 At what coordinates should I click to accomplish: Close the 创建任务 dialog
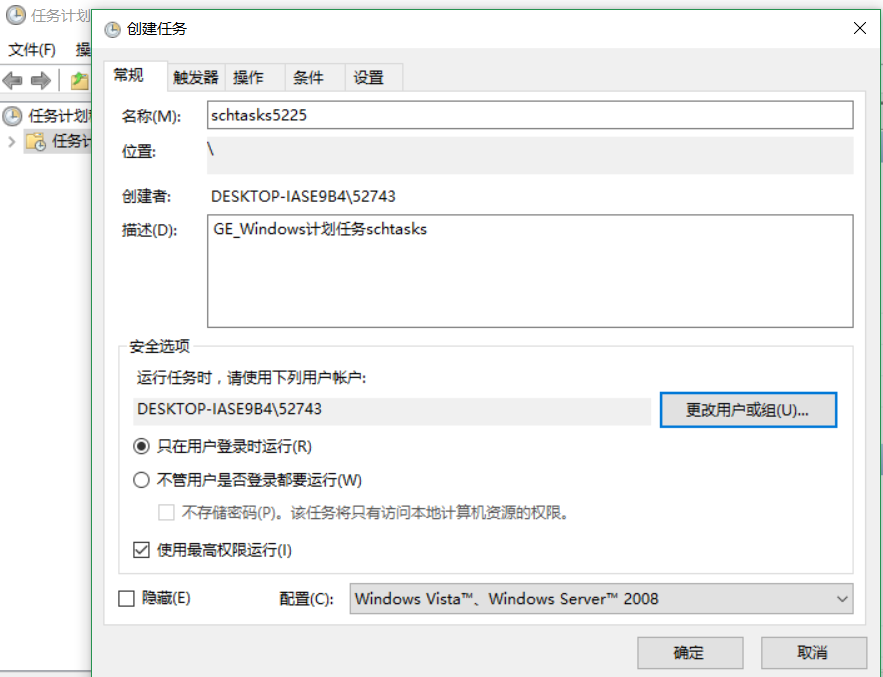[859, 28]
